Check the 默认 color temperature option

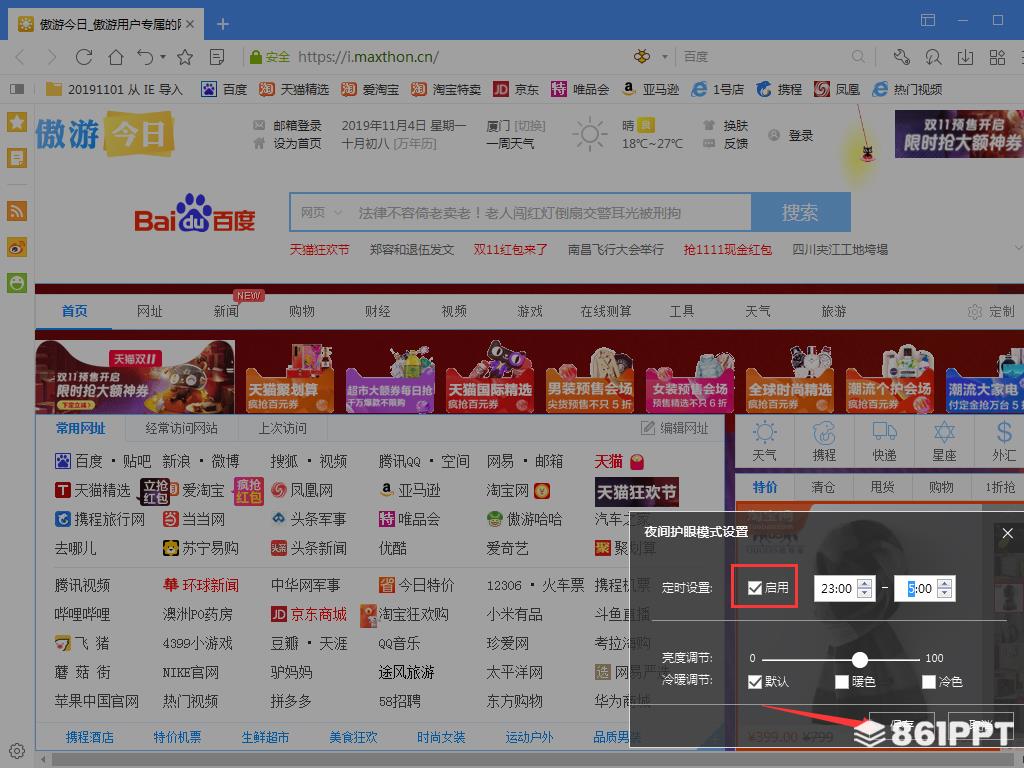tap(755, 682)
